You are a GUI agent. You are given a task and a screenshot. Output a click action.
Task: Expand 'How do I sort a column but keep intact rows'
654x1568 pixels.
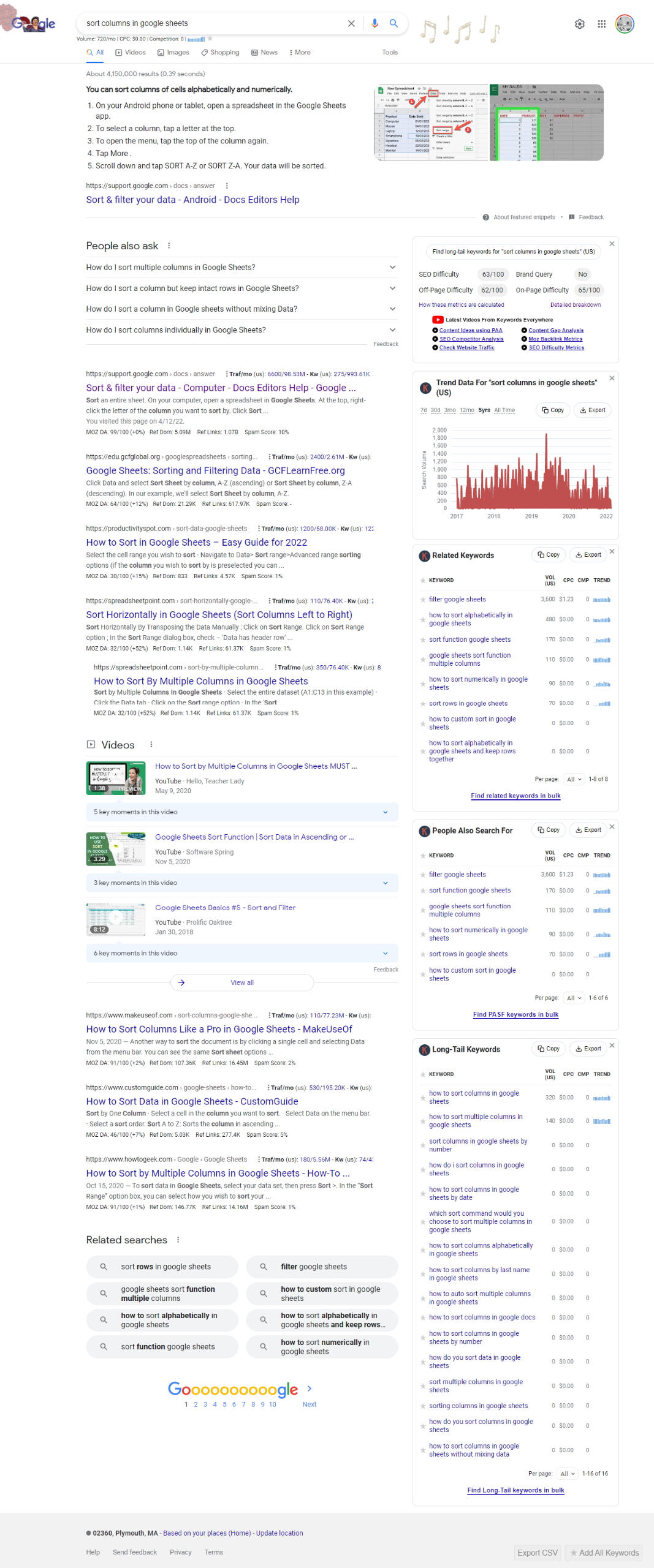242,288
